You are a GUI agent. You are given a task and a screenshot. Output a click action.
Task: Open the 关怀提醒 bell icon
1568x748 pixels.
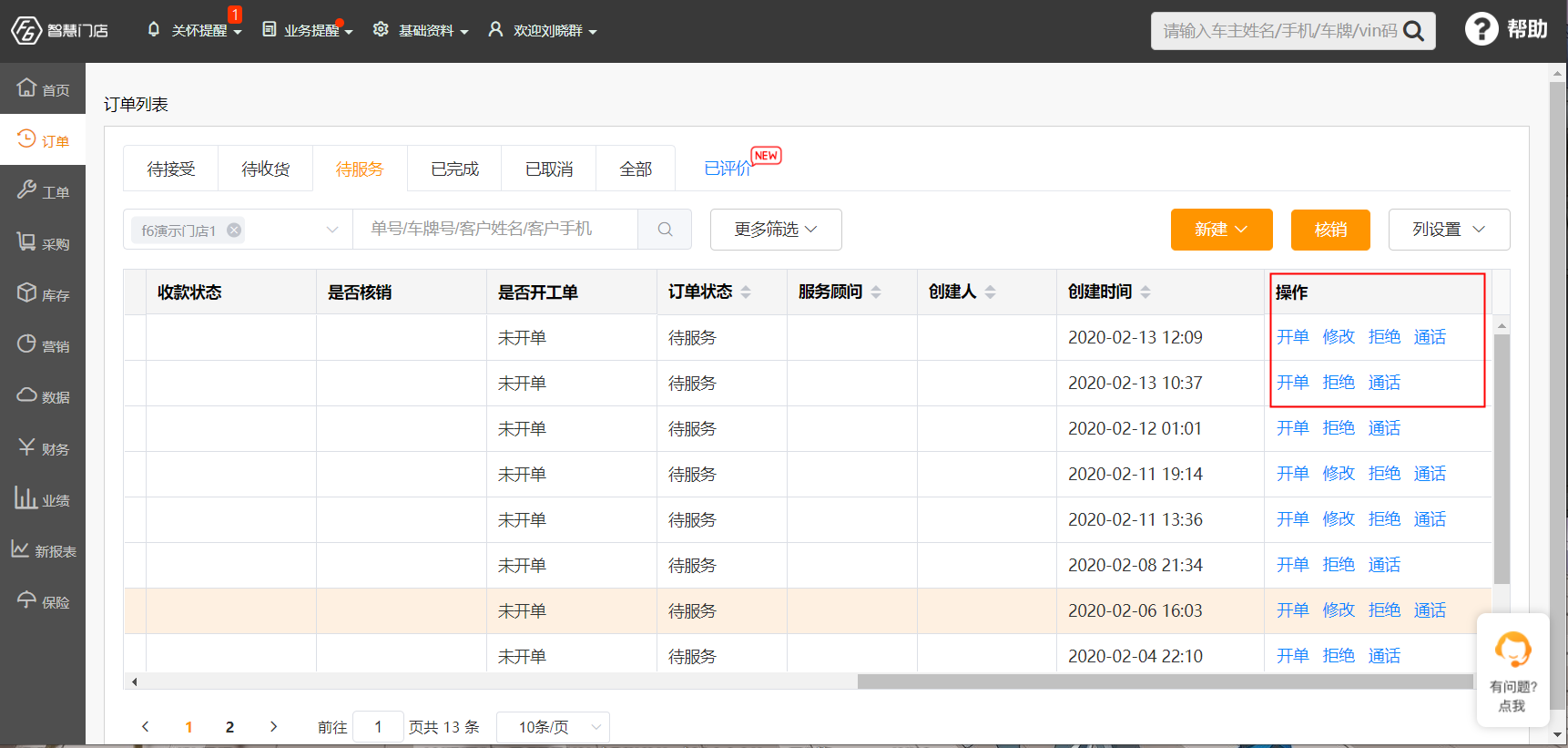tap(154, 29)
